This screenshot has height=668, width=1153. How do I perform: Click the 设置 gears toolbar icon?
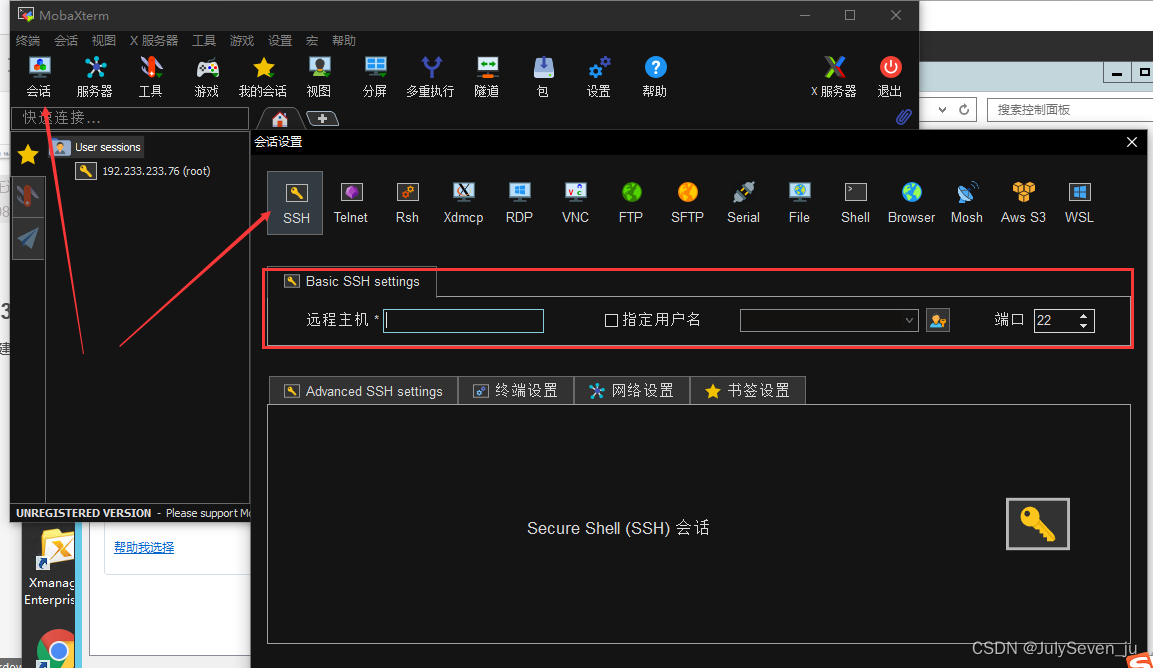click(x=599, y=77)
